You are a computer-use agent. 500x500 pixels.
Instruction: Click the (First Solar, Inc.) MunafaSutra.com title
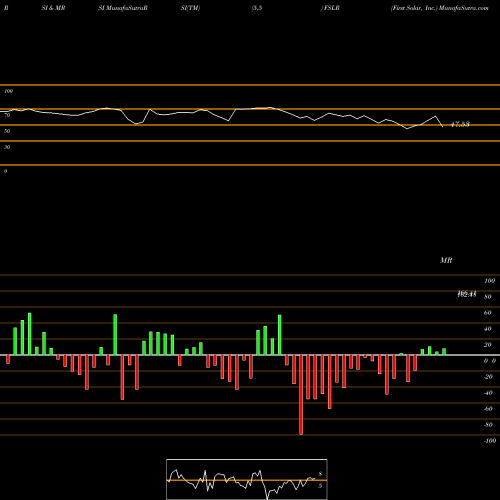[440, 8]
